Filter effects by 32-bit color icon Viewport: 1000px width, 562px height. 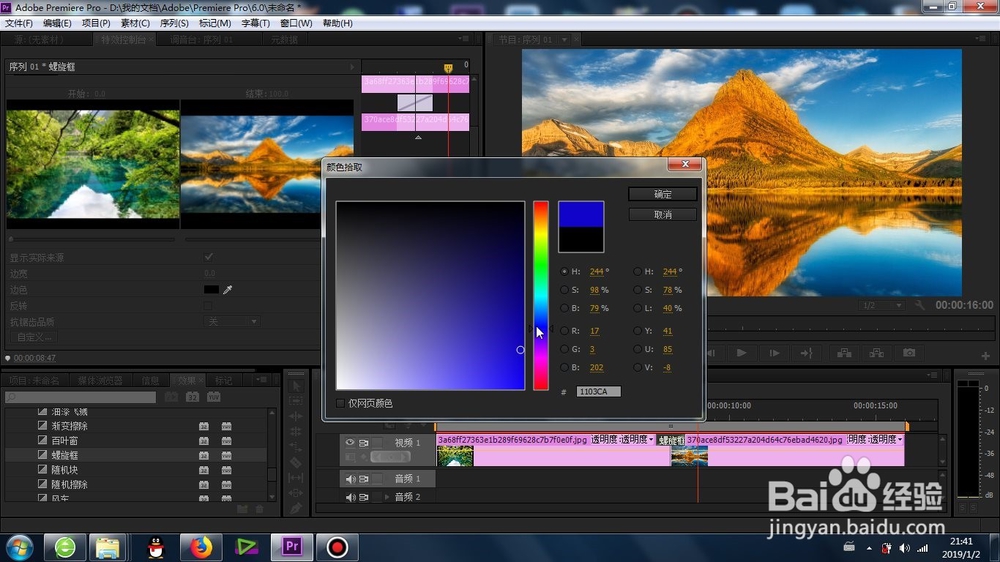193,397
